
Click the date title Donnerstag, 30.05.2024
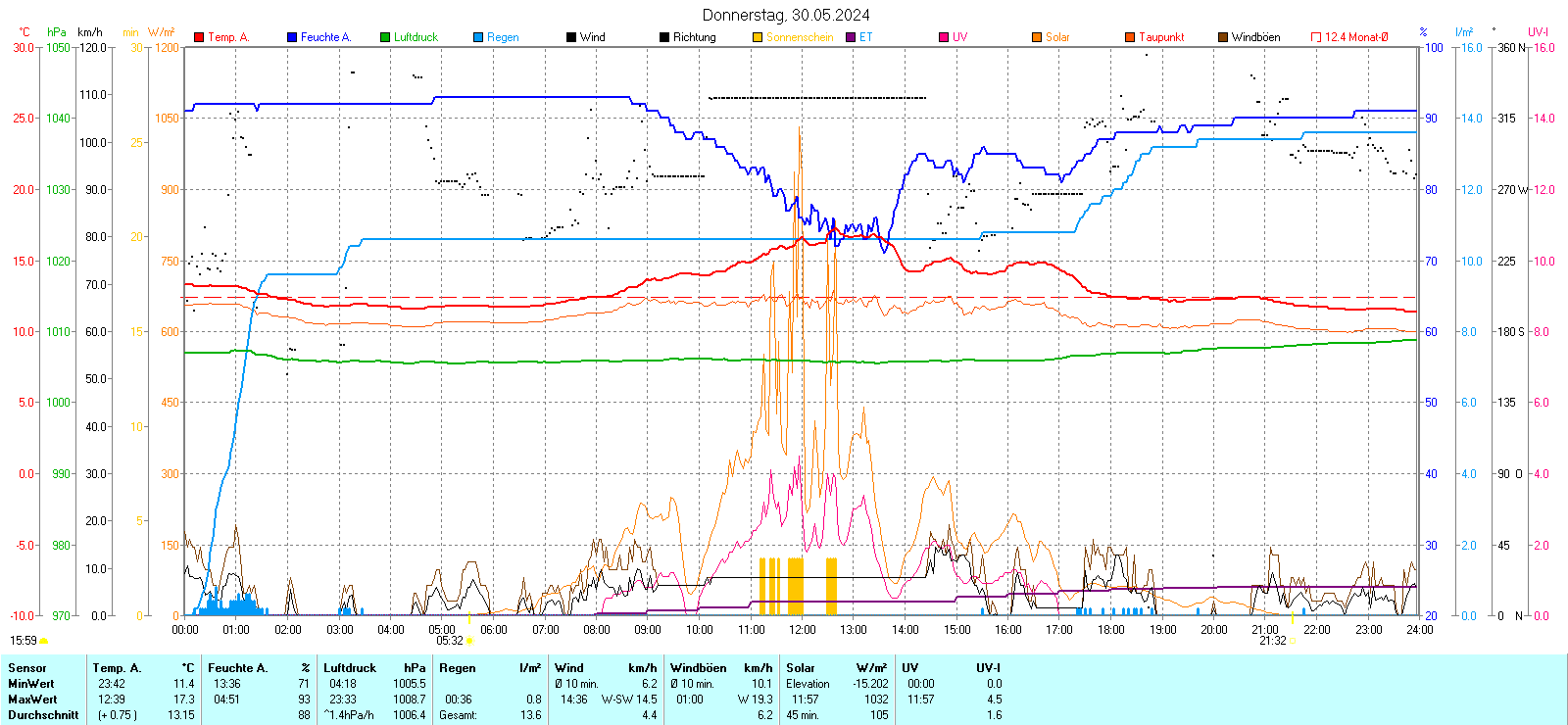pos(786,15)
